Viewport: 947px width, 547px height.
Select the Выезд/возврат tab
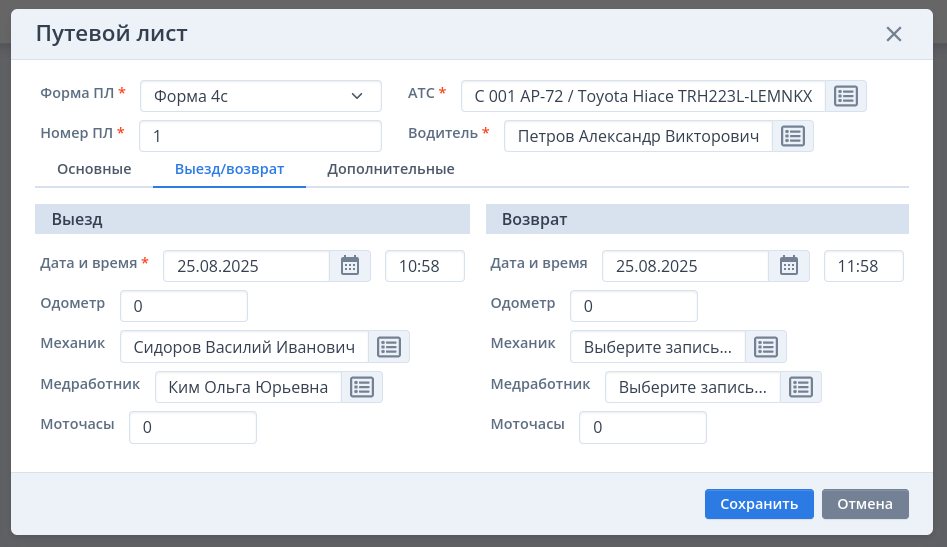coord(230,169)
